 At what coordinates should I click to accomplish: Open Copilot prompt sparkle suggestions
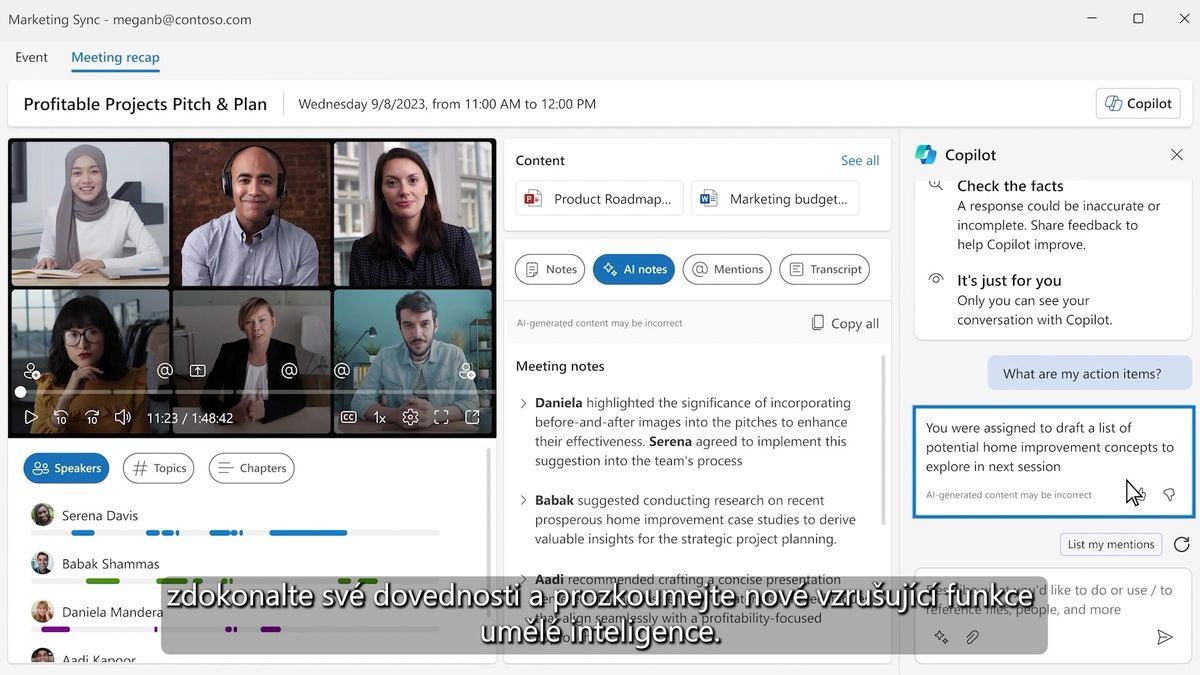point(941,637)
